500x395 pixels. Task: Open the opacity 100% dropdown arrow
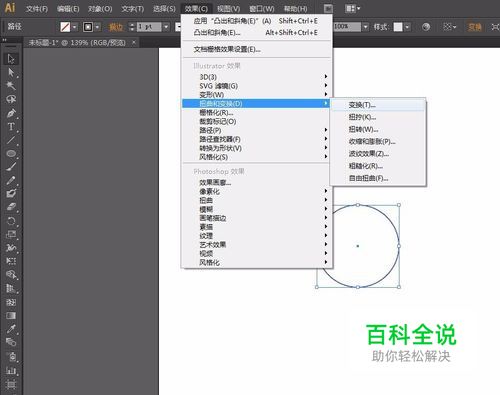[366, 27]
